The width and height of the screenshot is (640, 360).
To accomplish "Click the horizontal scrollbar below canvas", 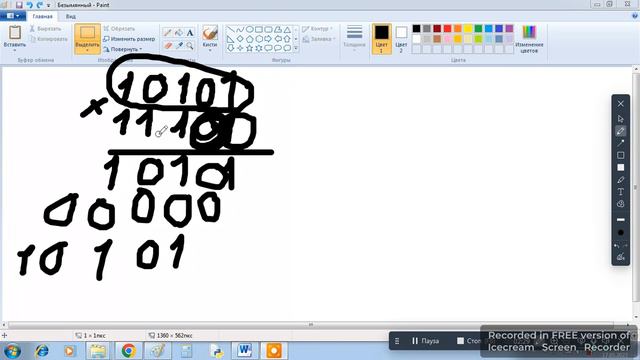I will click(x=311, y=324).
